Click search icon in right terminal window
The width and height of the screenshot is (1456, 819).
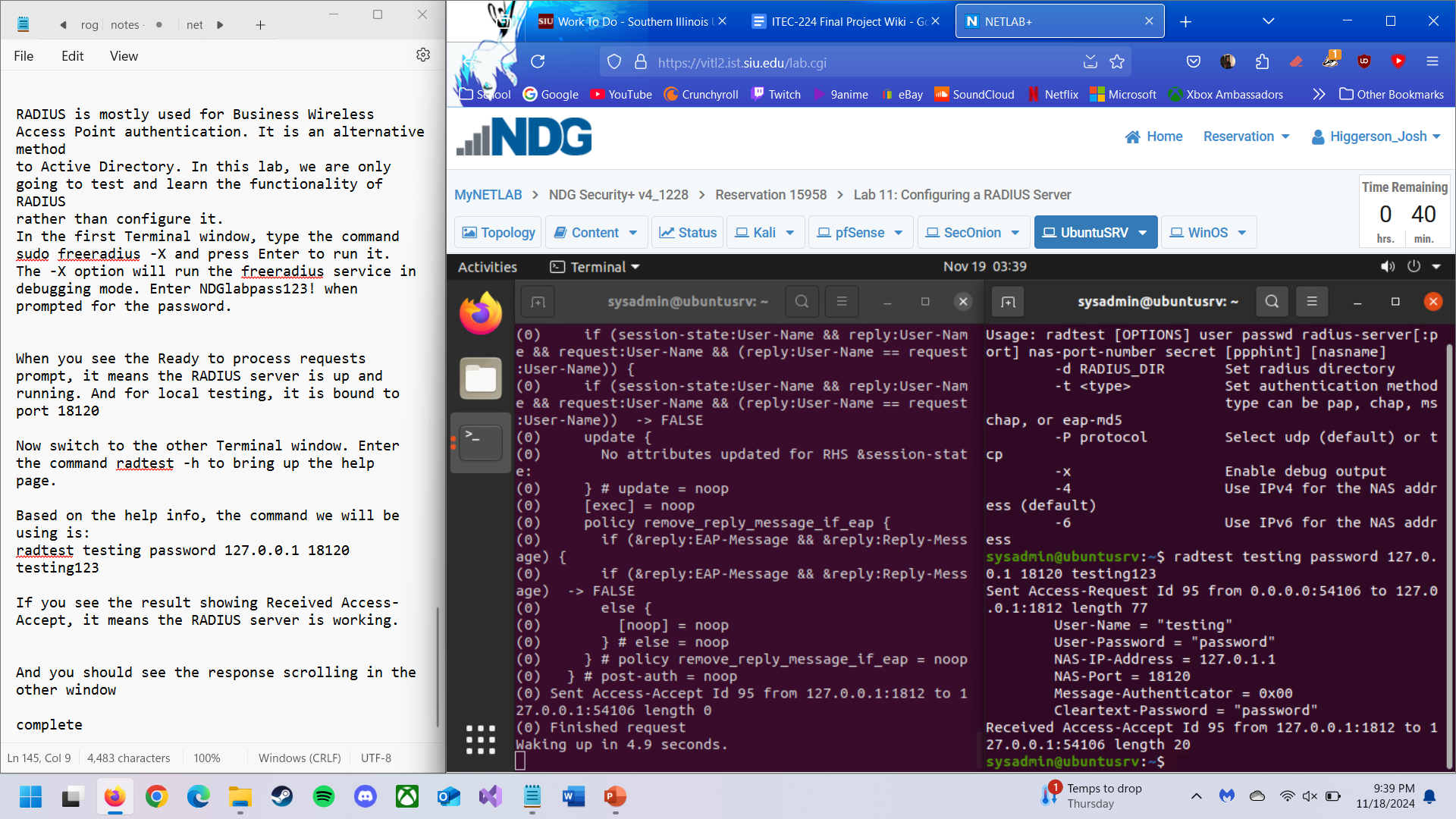pyautogui.click(x=1272, y=302)
